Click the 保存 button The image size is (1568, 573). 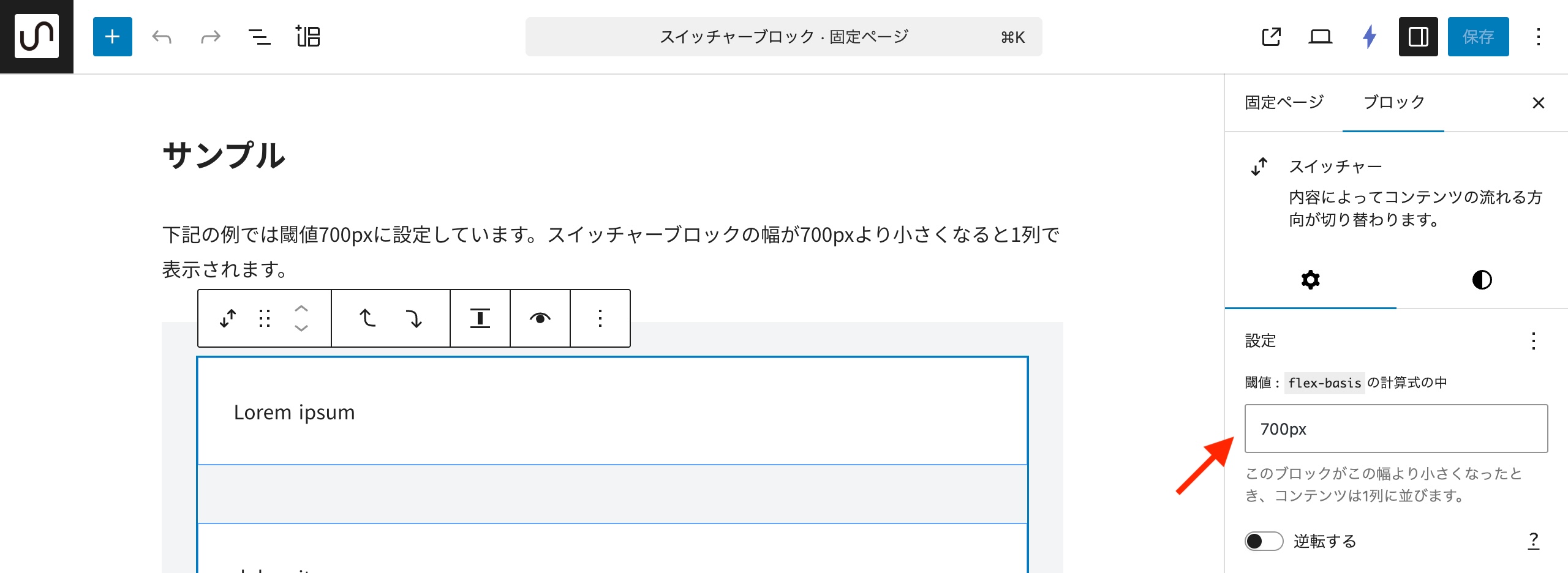click(1478, 37)
